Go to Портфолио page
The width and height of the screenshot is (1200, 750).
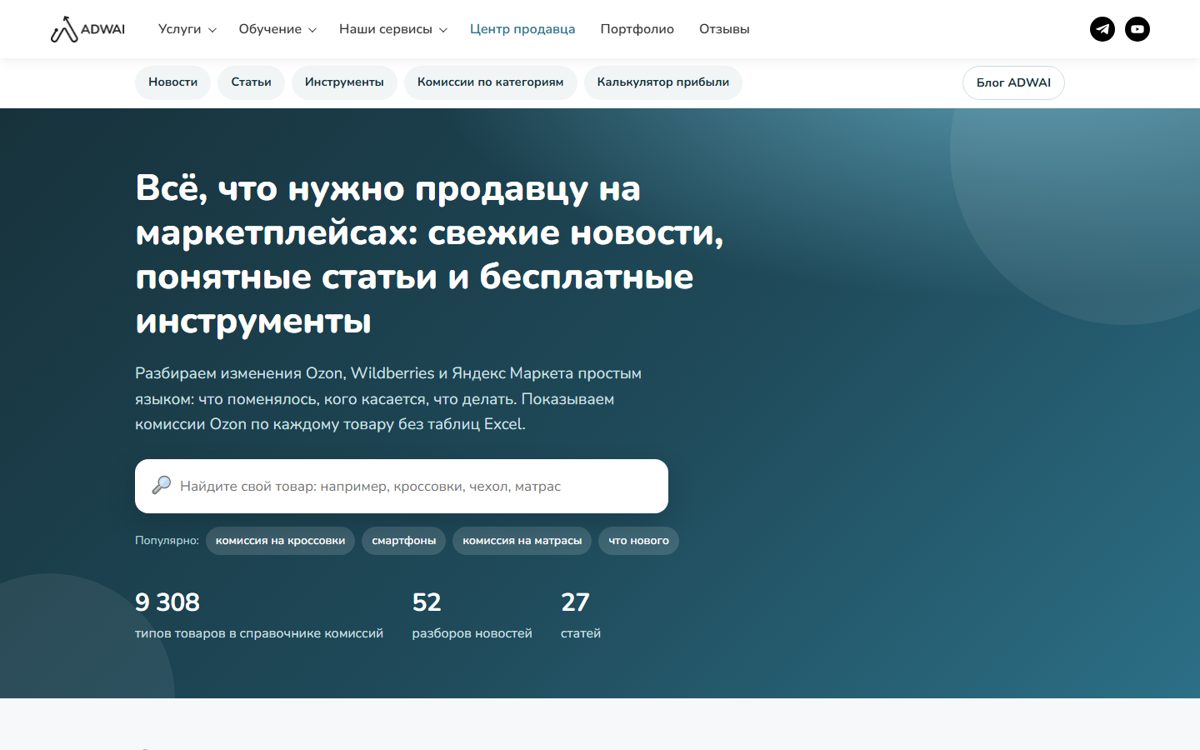(x=637, y=29)
